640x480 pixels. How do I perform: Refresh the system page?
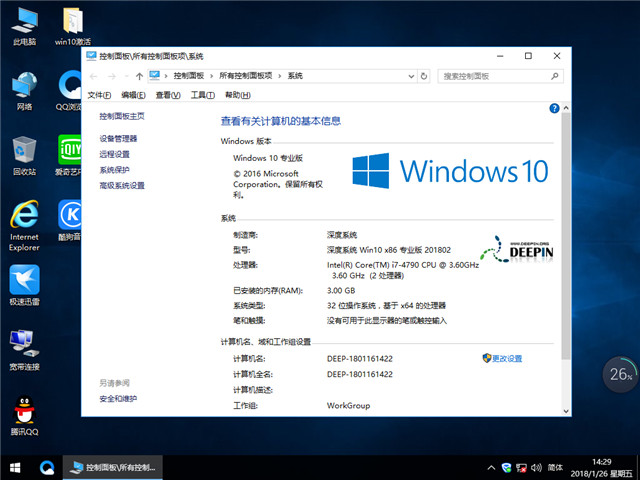coord(424,76)
